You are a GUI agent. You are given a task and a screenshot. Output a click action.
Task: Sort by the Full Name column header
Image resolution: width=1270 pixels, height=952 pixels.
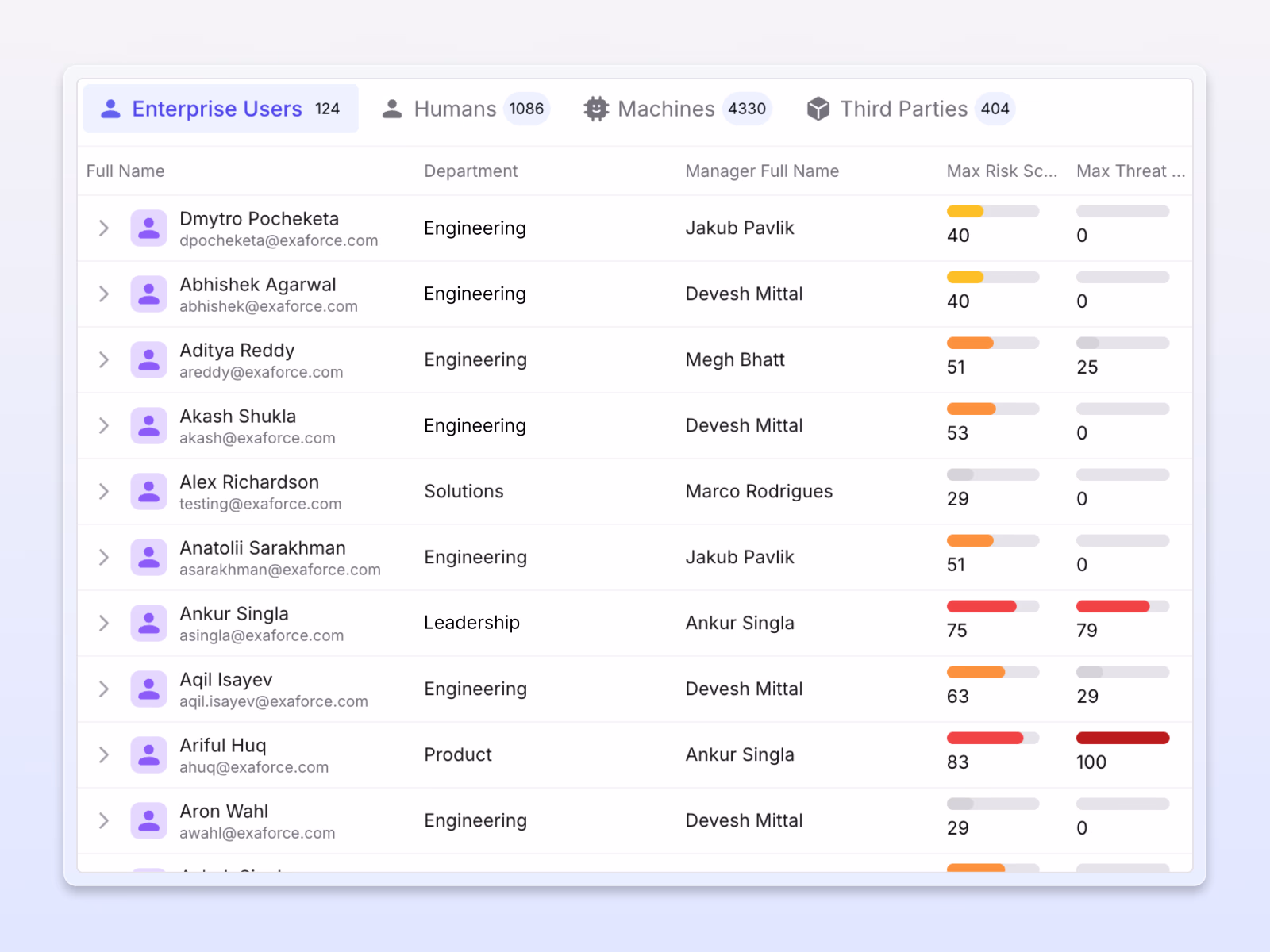(125, 171)
